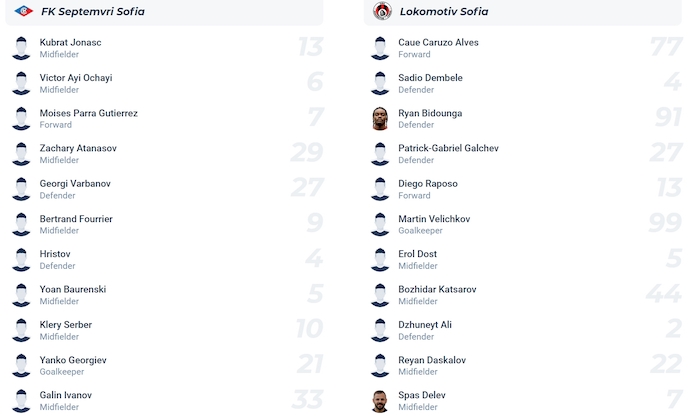Select player Patrick-Gabriel Galchev
Viewport: 690px width, 417px height.
coord(448,148)
